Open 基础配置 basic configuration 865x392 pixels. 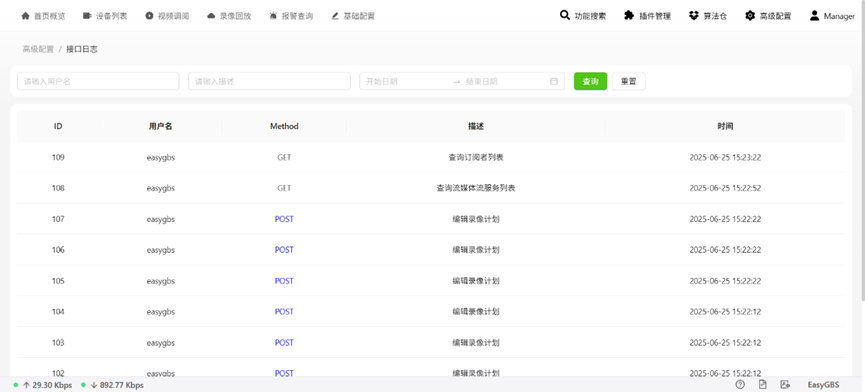coord(353,16)
